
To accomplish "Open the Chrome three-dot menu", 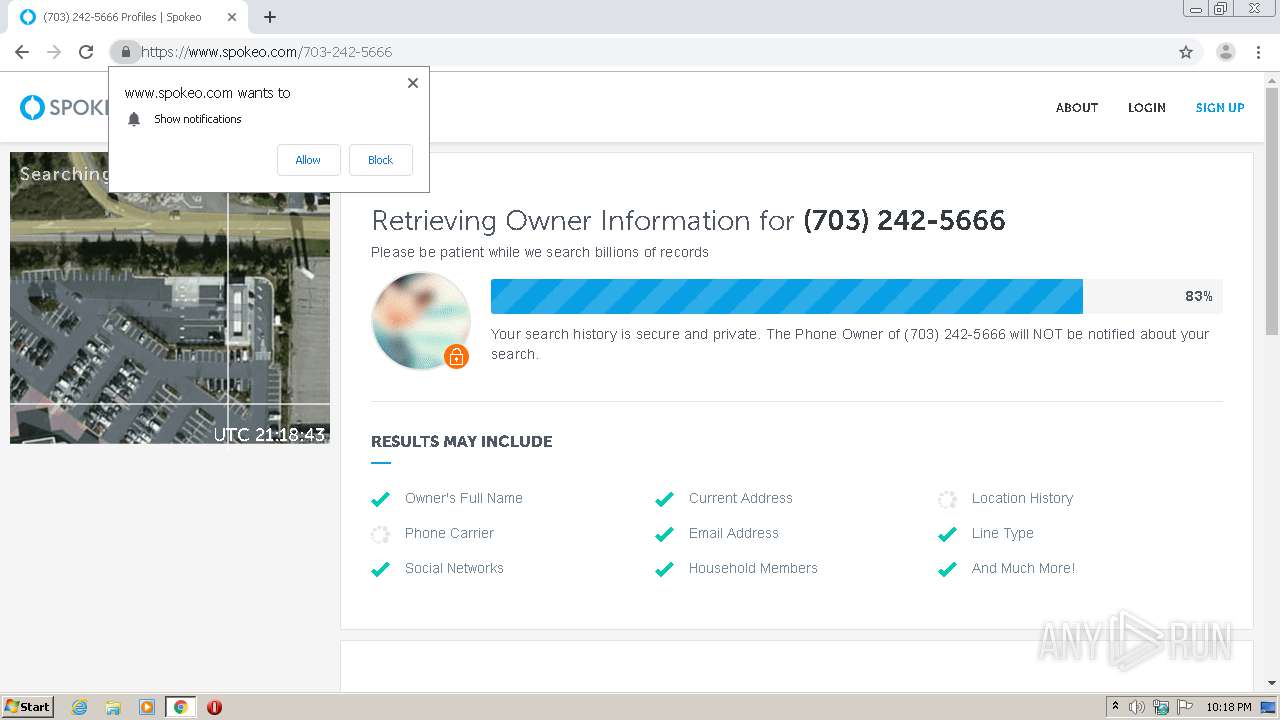I will [x=1258, y=52].
